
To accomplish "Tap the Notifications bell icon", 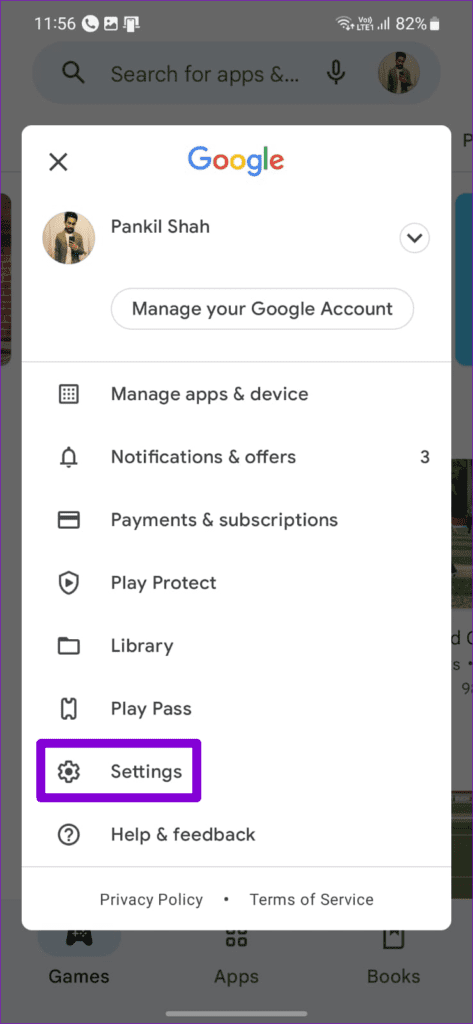I will tap(69, 457).
